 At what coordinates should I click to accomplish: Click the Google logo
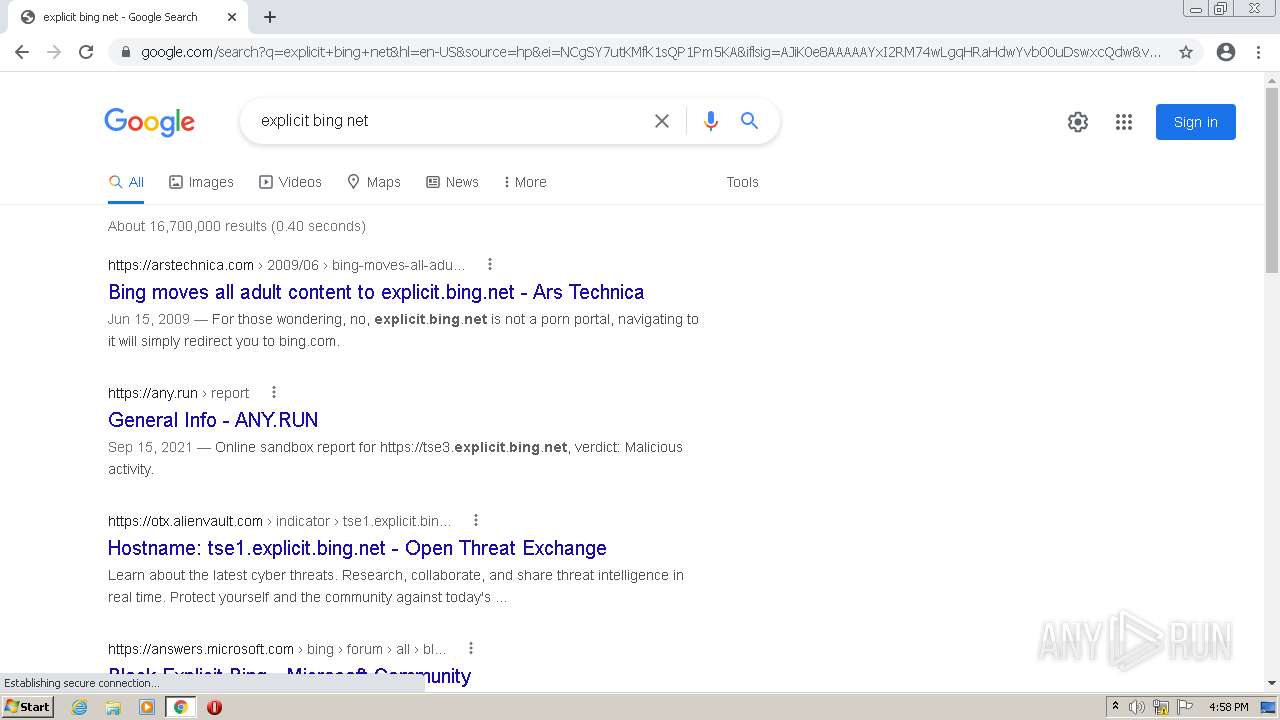click(149, 122)
